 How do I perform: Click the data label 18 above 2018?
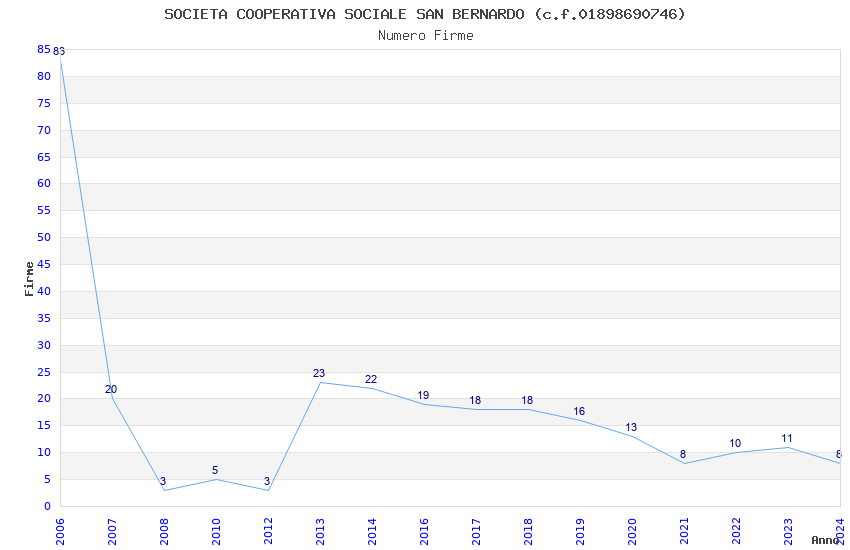[527, 400]
